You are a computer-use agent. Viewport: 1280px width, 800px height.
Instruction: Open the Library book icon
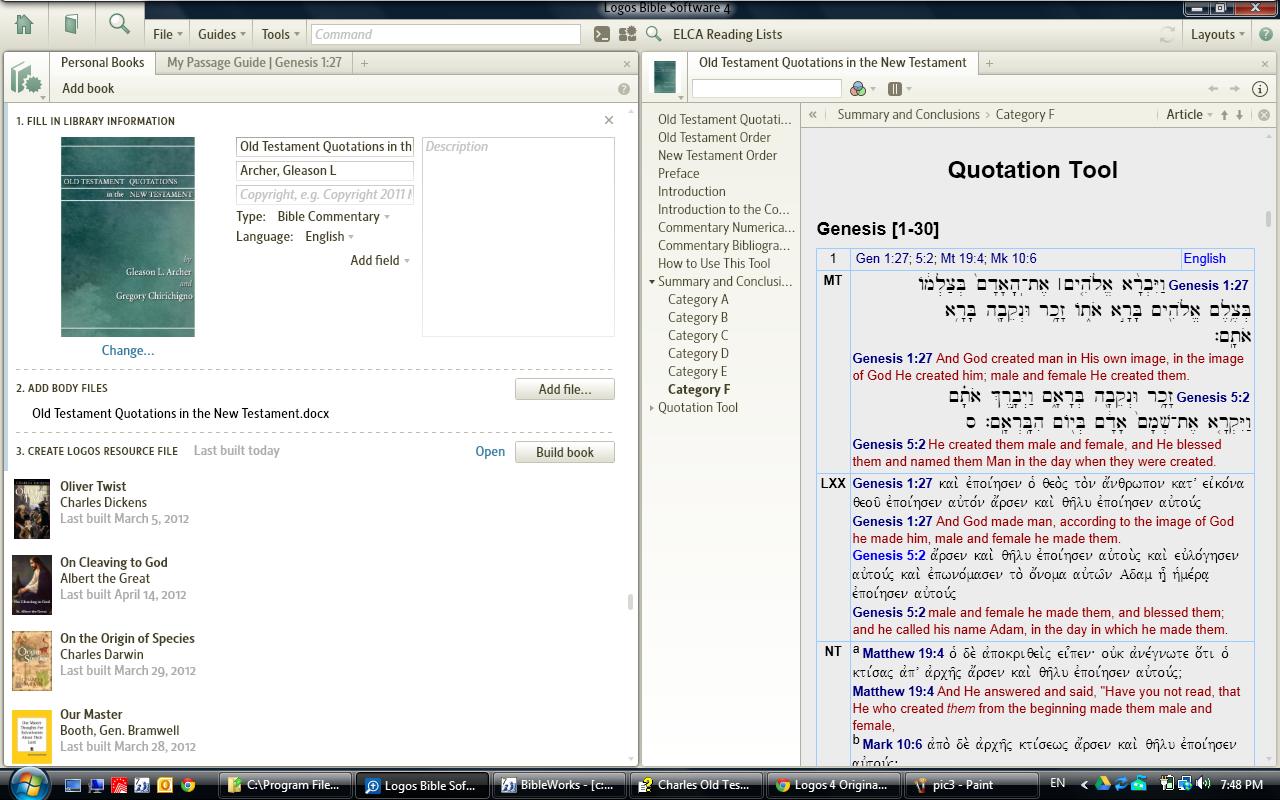[72, 24]
